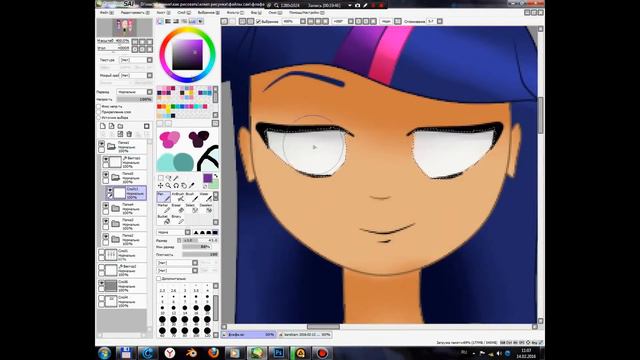Show RGB slider panel icon
The height and width of the screenshot is (360, 640).
pyautogui.click(x=168, y=21)
